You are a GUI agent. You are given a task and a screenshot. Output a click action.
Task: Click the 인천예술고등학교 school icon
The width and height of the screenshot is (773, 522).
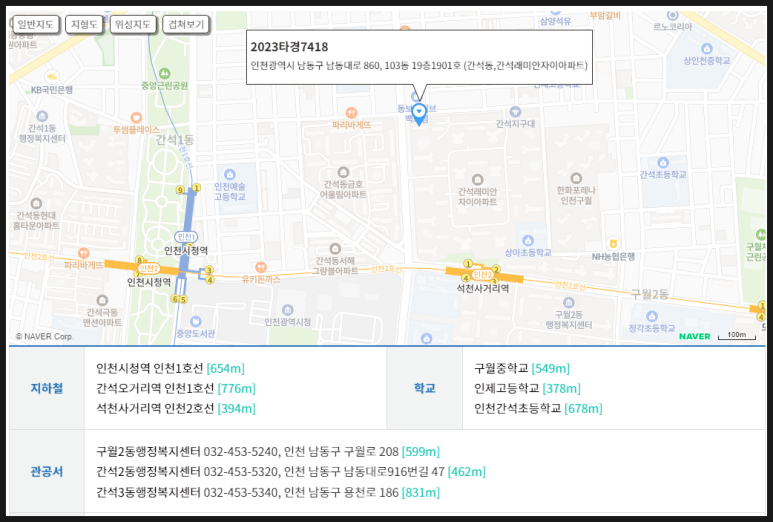click(230, 174)
